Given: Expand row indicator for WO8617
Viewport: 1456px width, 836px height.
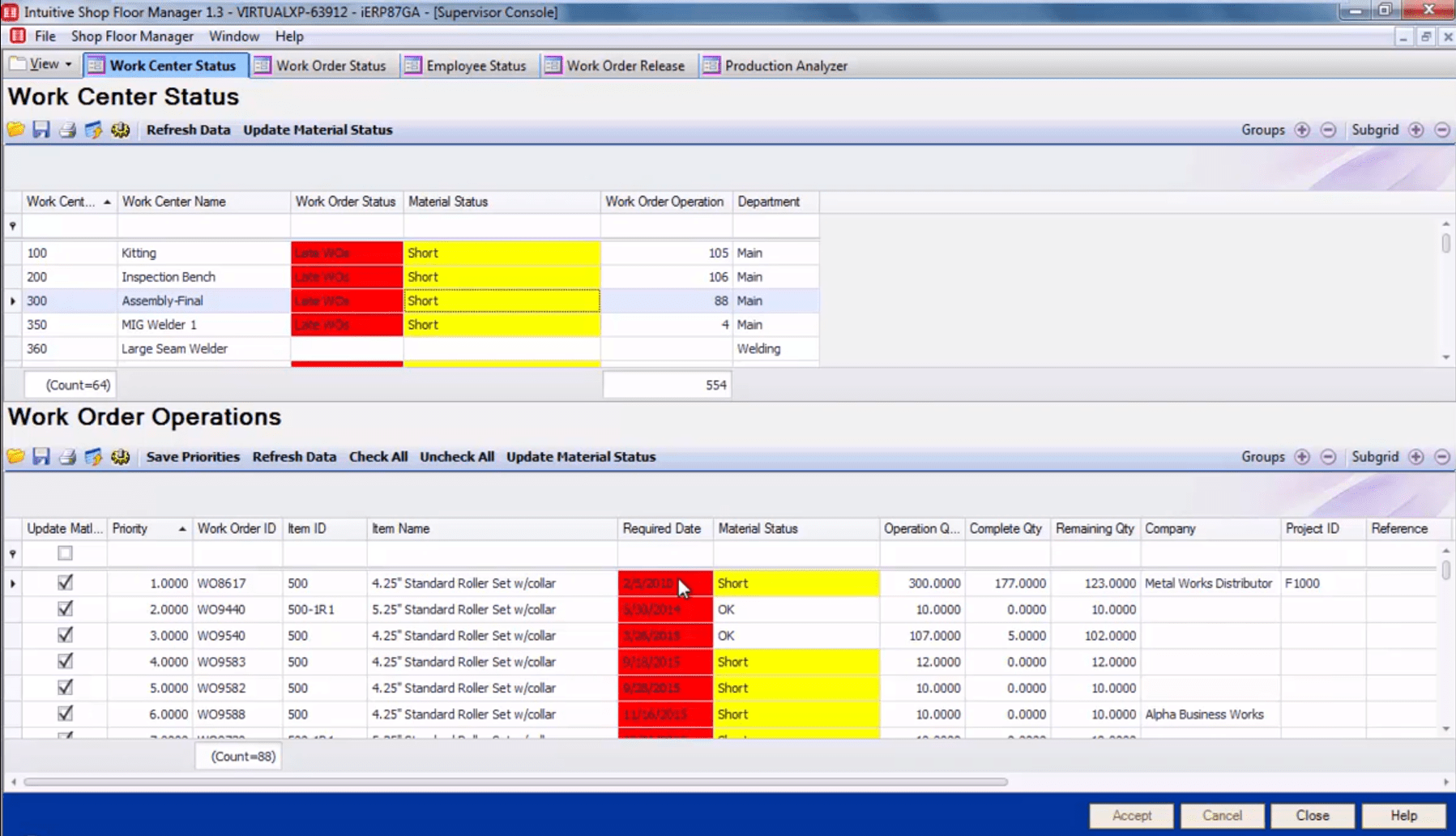Looking at the screenshot, I should (12, 583).
